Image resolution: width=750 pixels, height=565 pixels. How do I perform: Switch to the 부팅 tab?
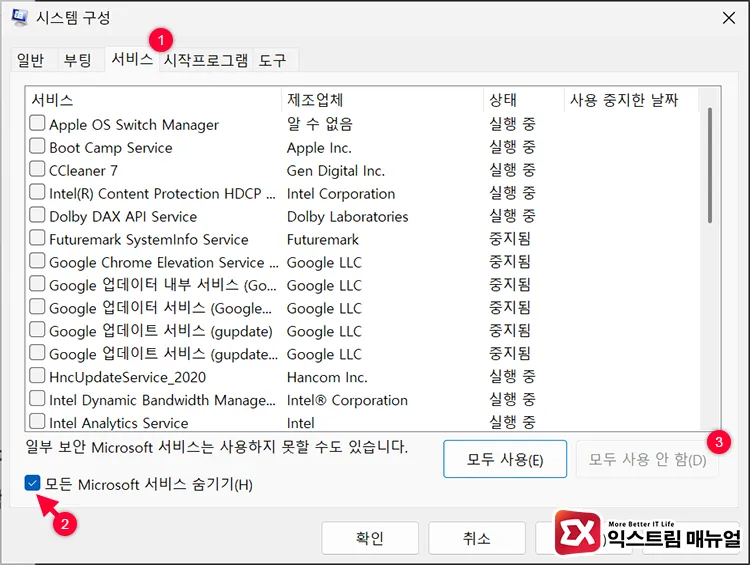78,61
